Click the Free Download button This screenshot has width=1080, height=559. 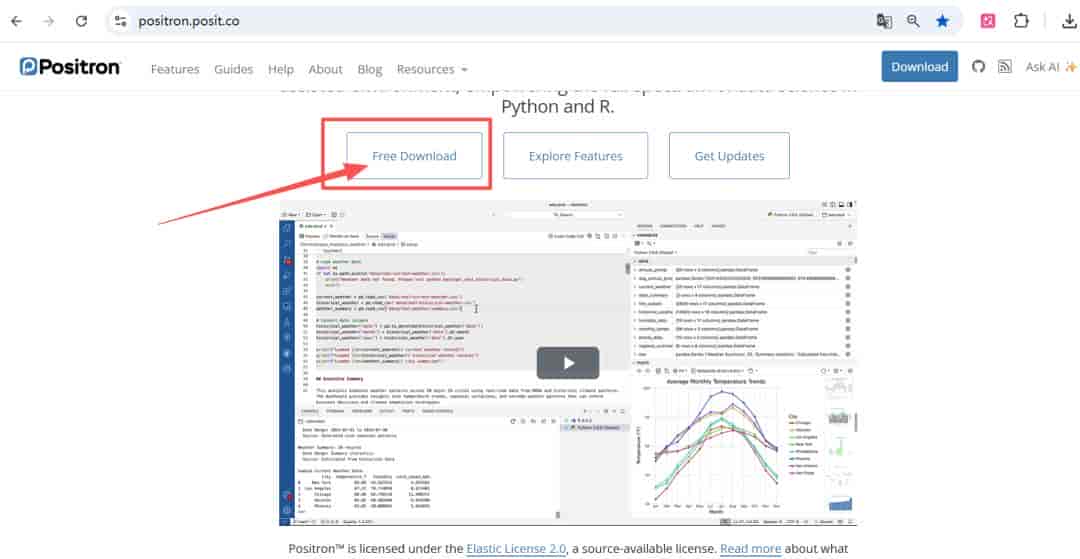(x=414, y=156)
